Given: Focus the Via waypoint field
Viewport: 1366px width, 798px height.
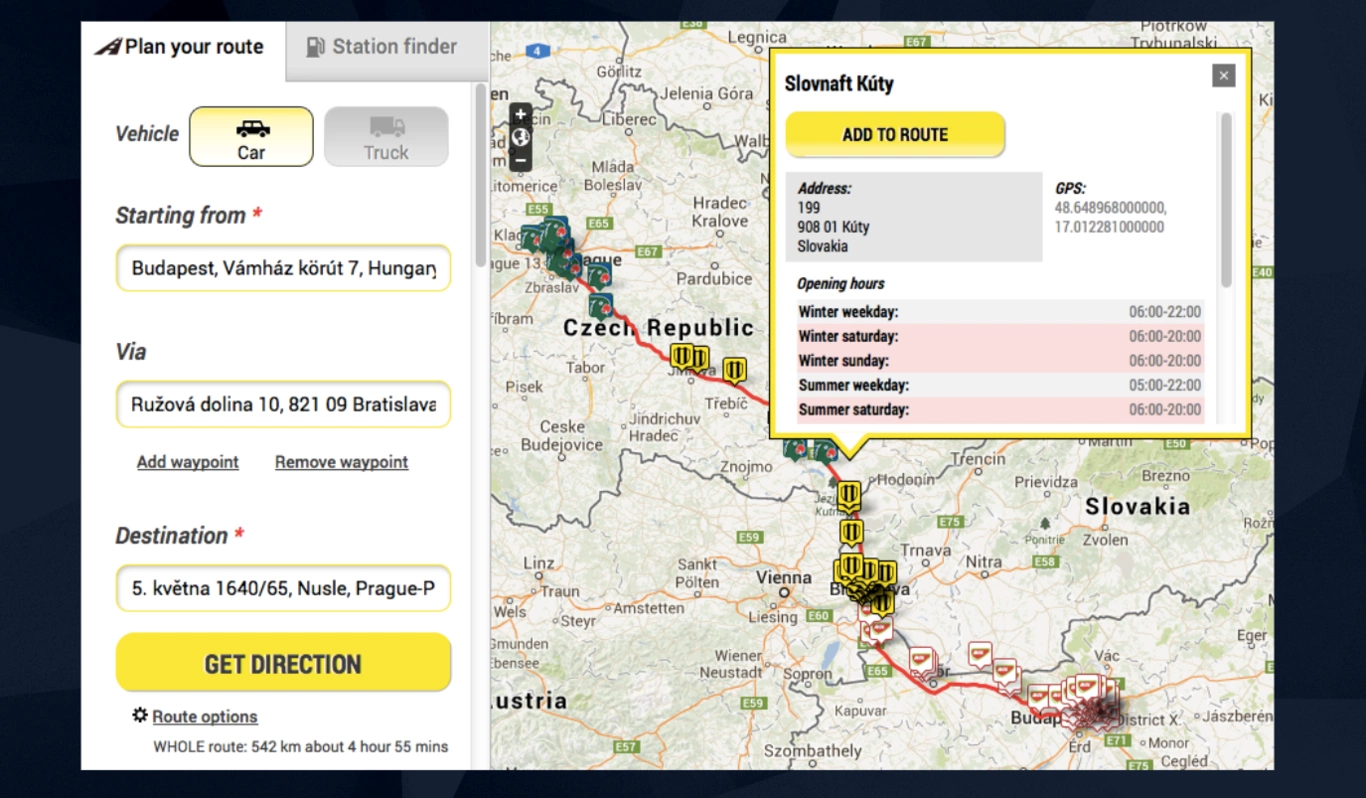Looking at the screenshot, I should pos(283,405).
